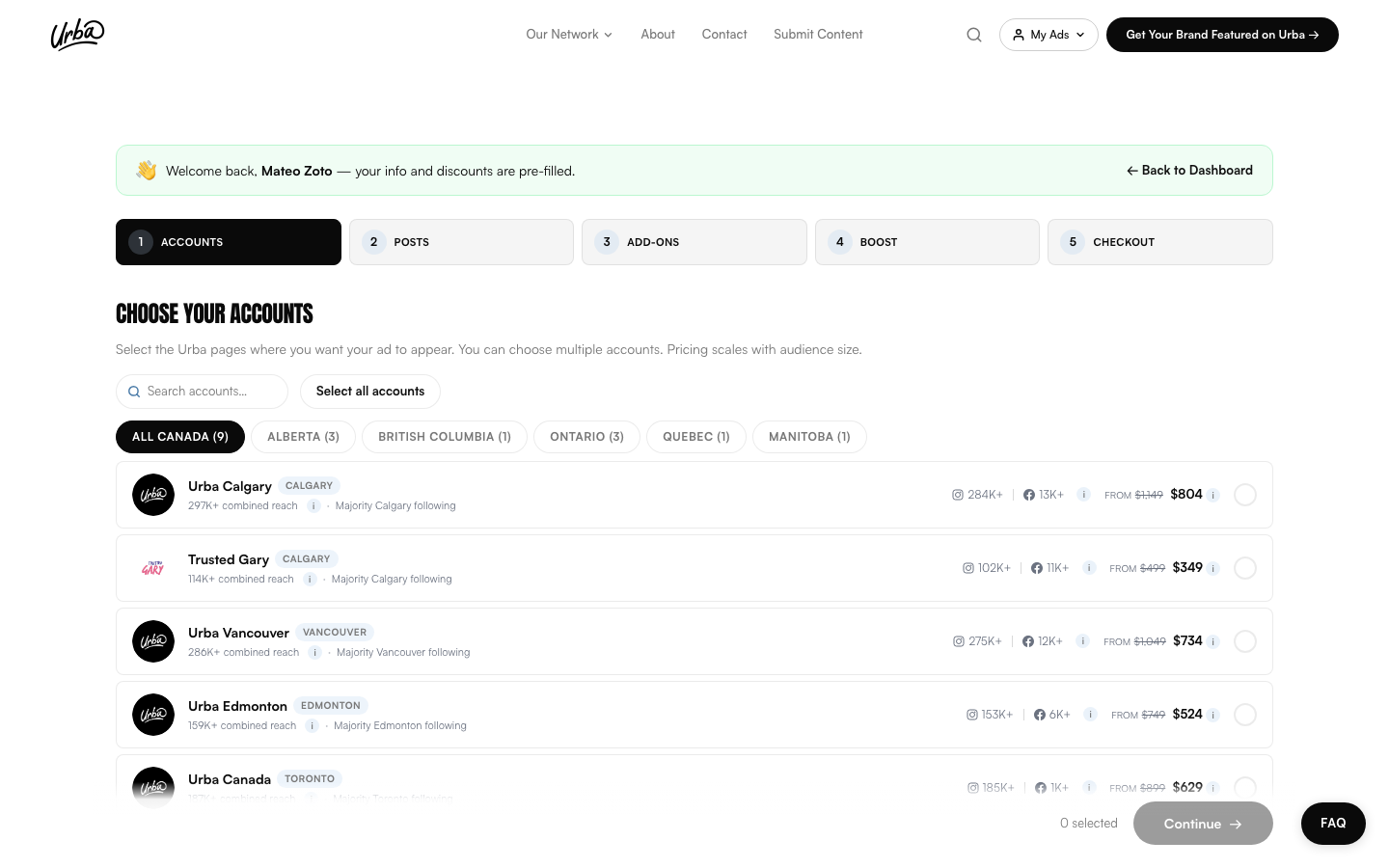Click the Urba logo
The height and width of the screenshot is (868, 1389).
pyautogui.click(x=77, y=35)
